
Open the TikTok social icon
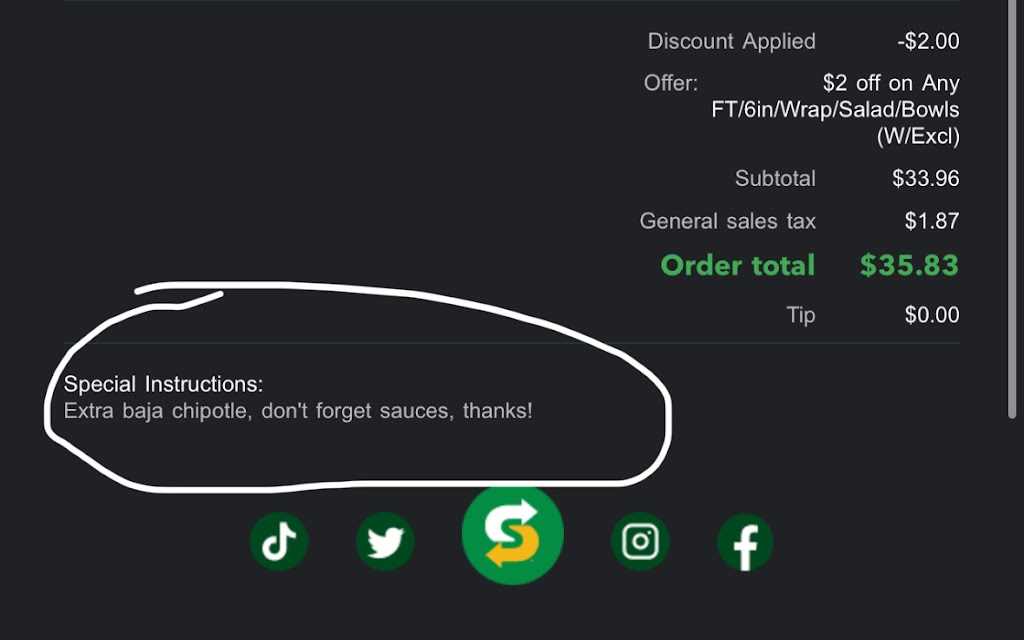(279, 542)
